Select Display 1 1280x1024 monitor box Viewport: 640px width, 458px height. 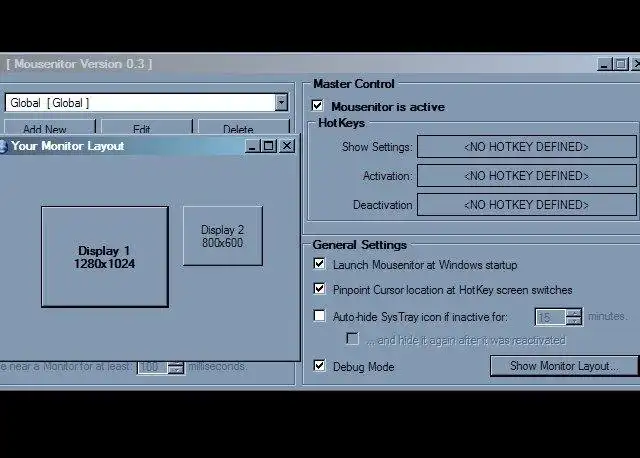(x=105, y=257)
